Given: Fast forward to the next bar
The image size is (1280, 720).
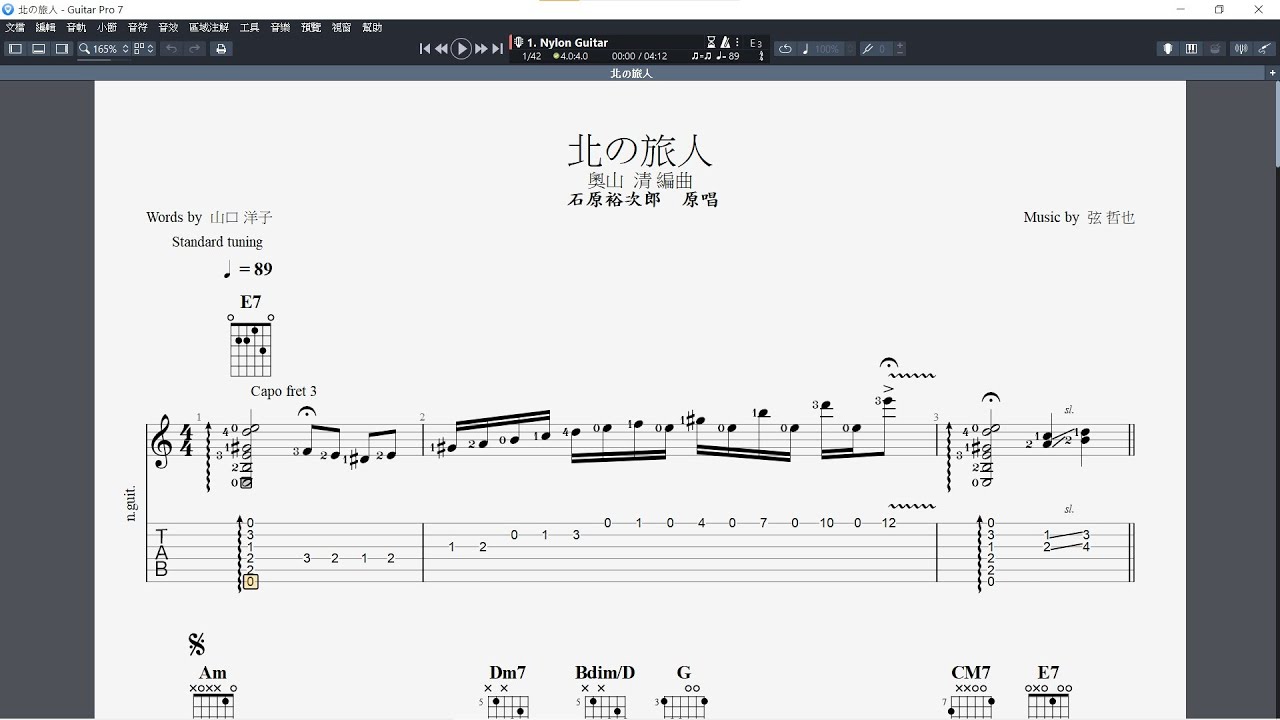Looking at the screenshot, I should point(481,49).
